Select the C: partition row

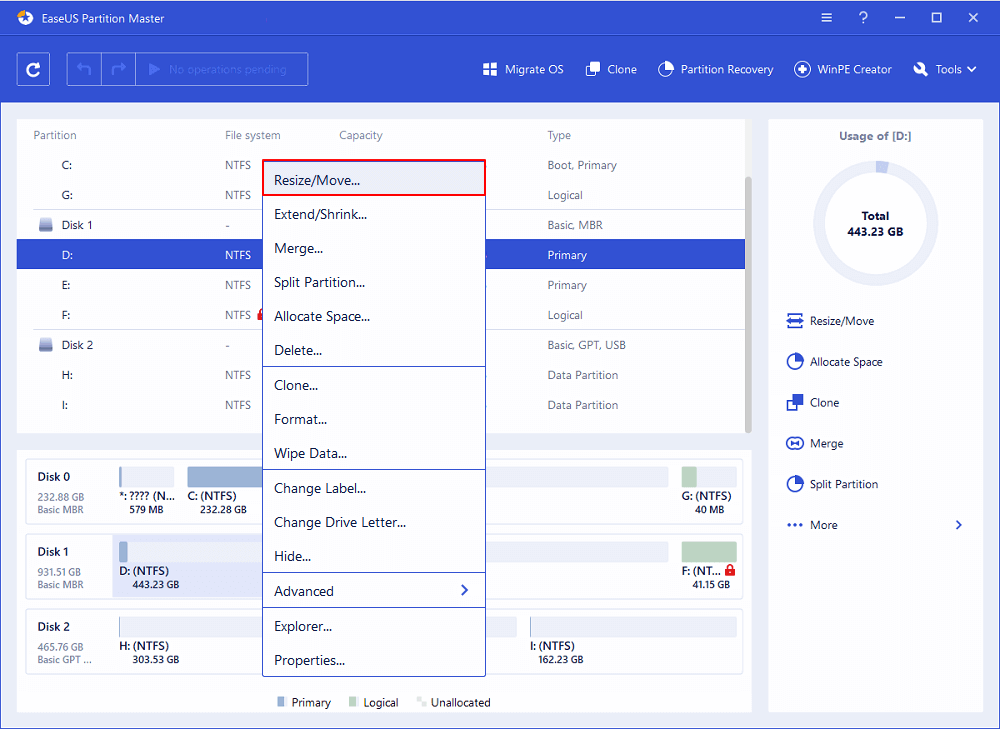[x=381, y=165]
